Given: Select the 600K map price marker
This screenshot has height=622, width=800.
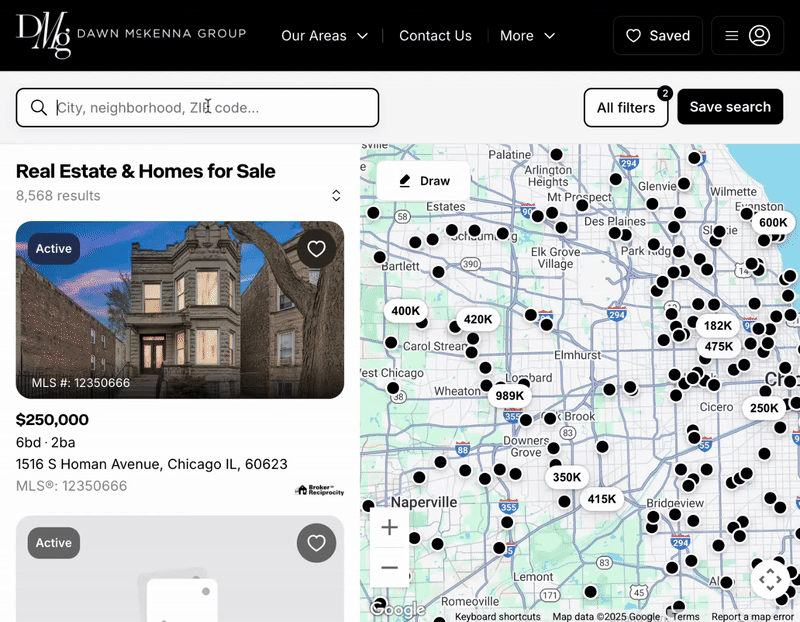Looking at the screenshot, I should 773,222.
